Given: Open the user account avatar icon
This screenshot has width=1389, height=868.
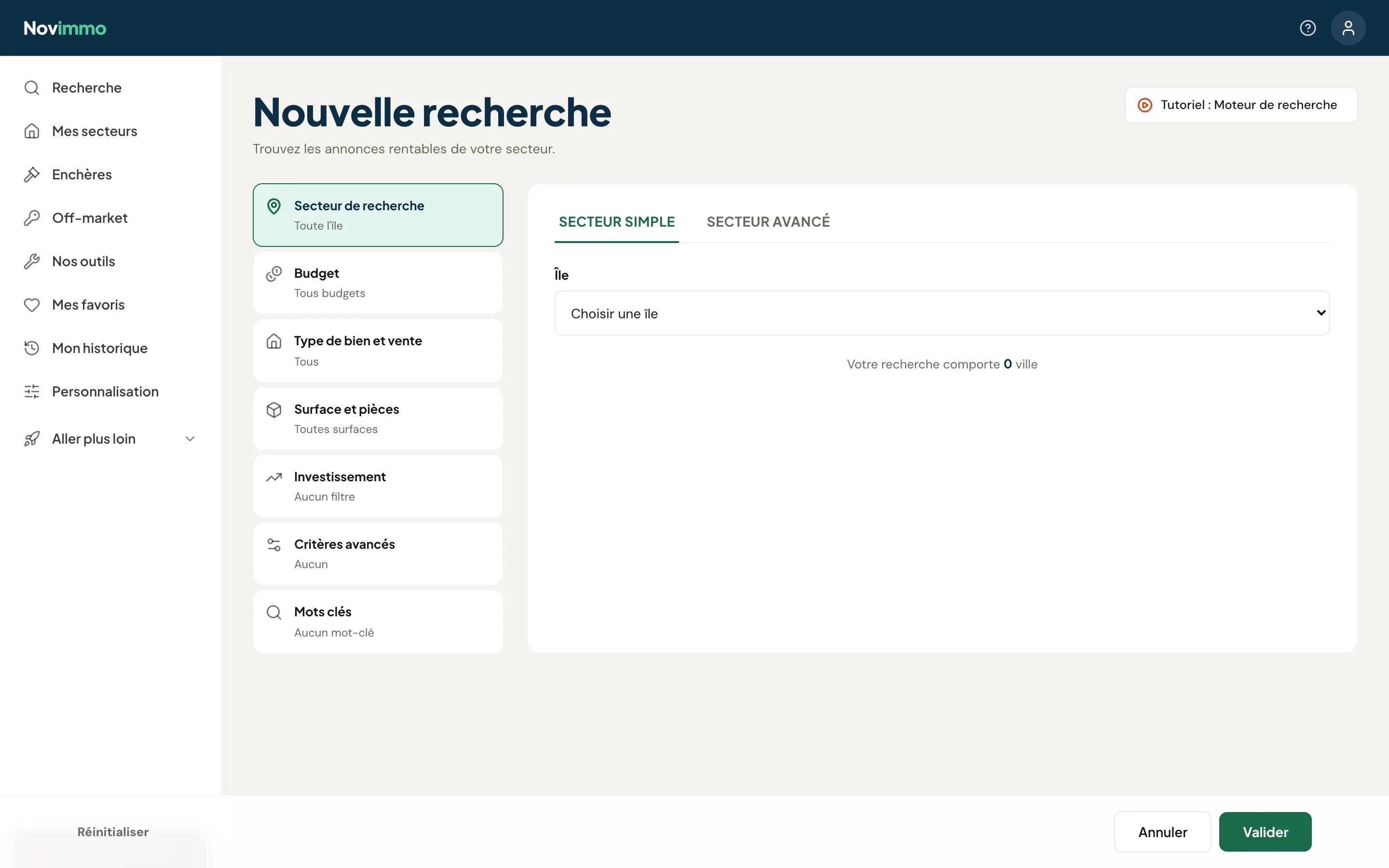Looking at the screenshot, I should point(1348,28).
